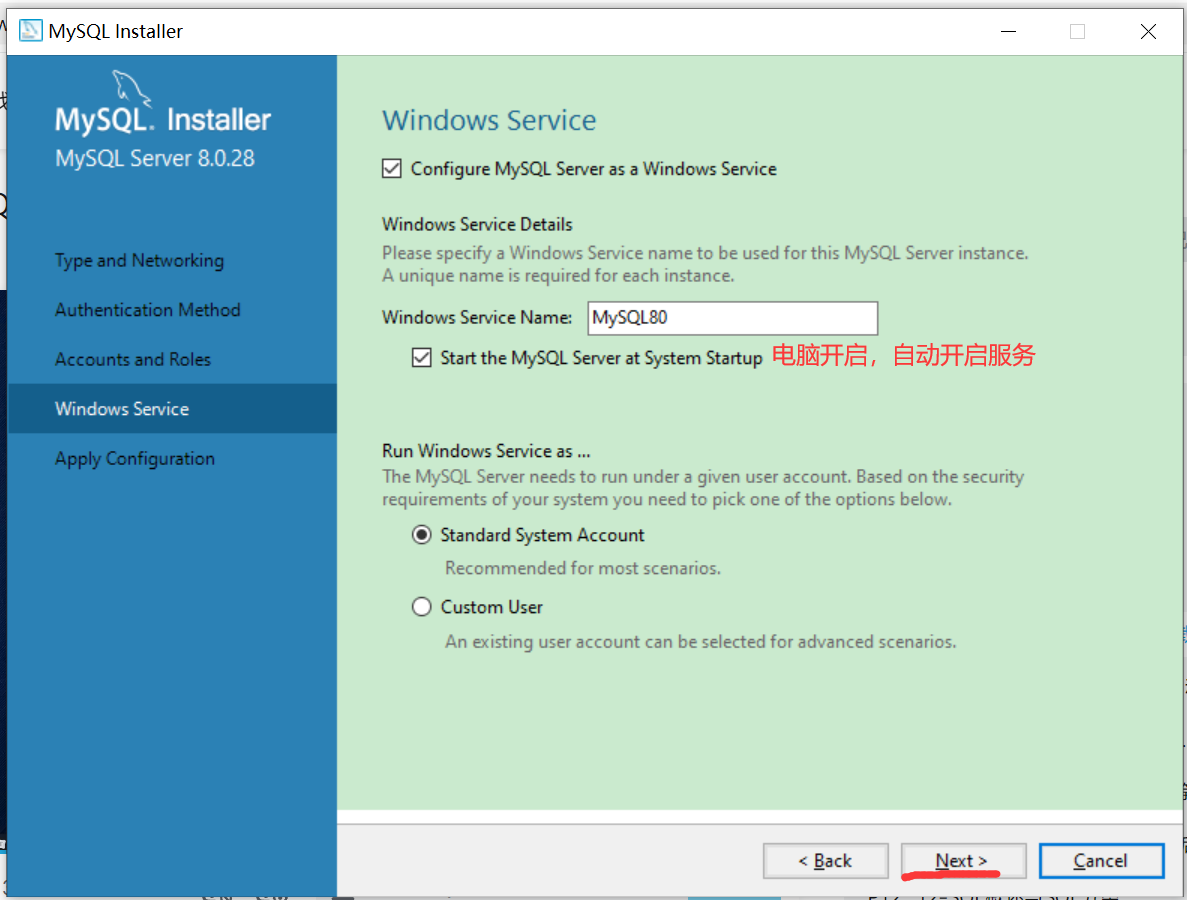Select Standard System Account option
1187x900 pixels.
[422, 535]
